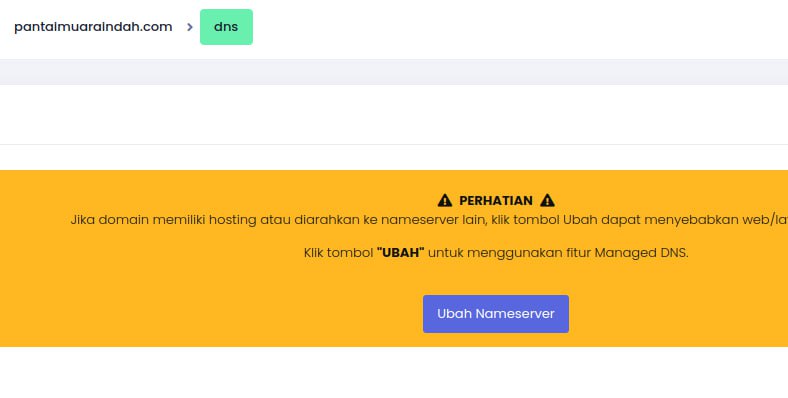Click the breadcrumb chevron arrow after the domain
The image size is (788, 398).
click(189, 27)
